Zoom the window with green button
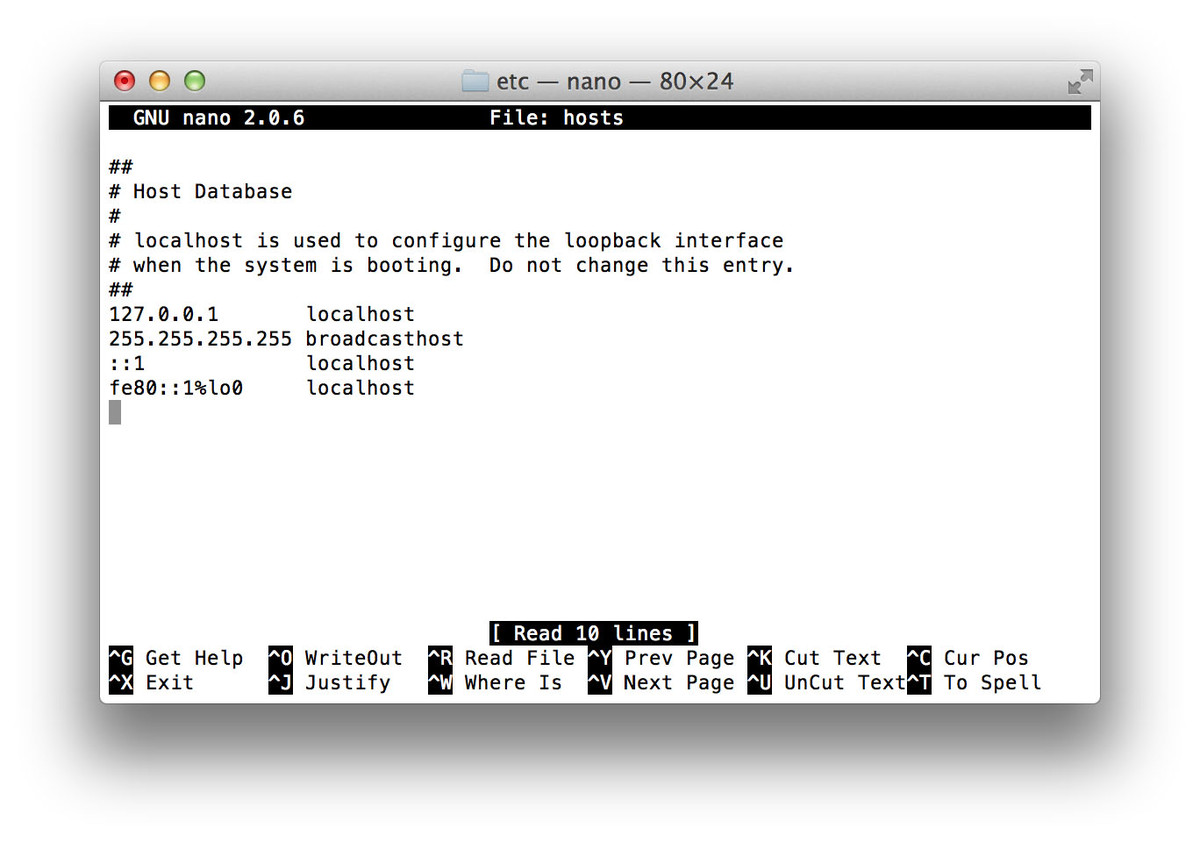 pos(195,81)
